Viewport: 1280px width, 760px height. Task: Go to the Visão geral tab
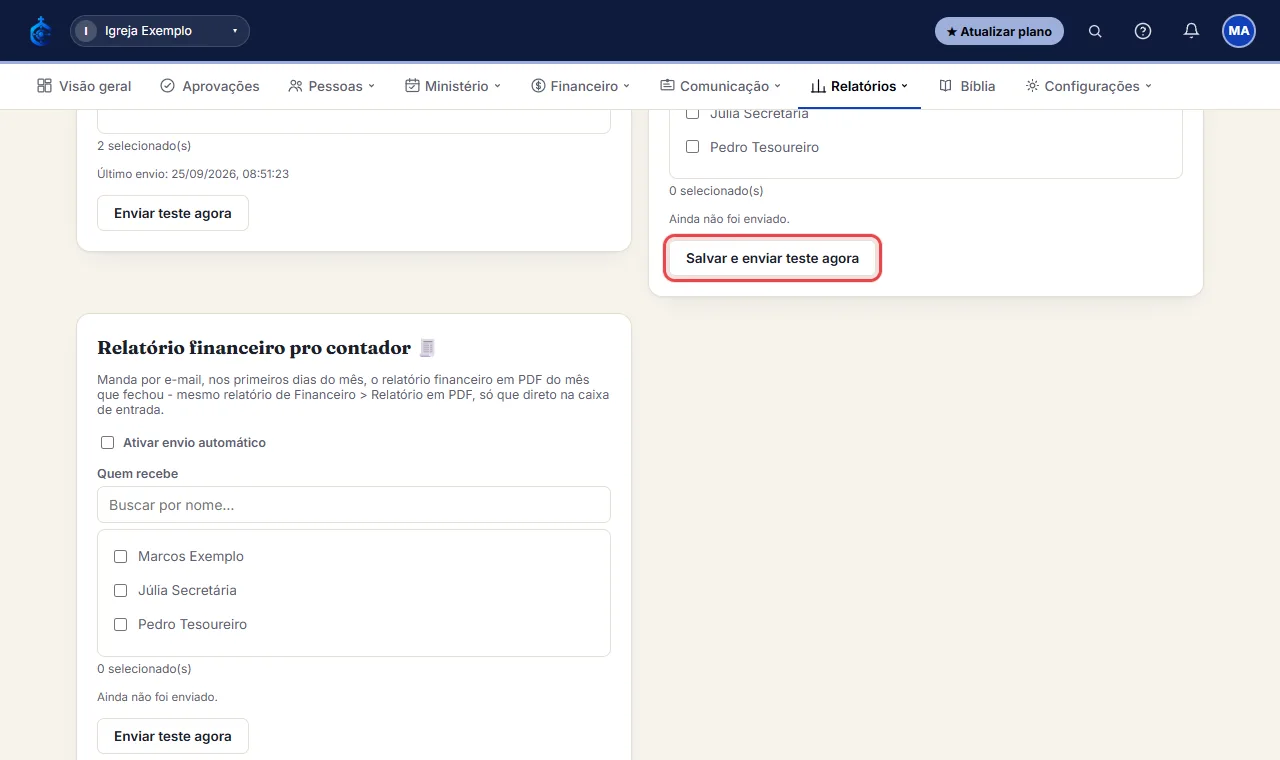84,86
